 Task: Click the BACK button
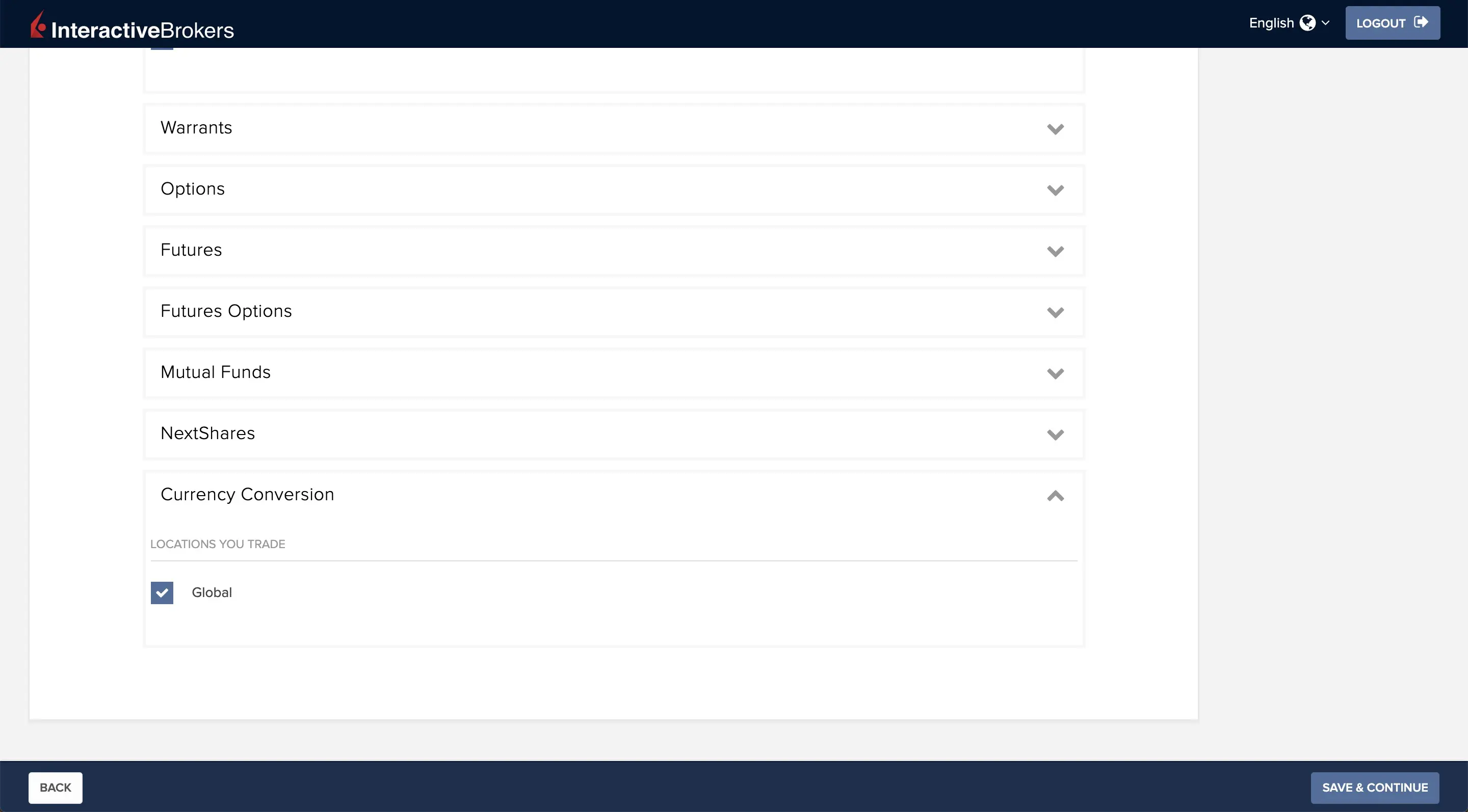click(x=55, y=788)
